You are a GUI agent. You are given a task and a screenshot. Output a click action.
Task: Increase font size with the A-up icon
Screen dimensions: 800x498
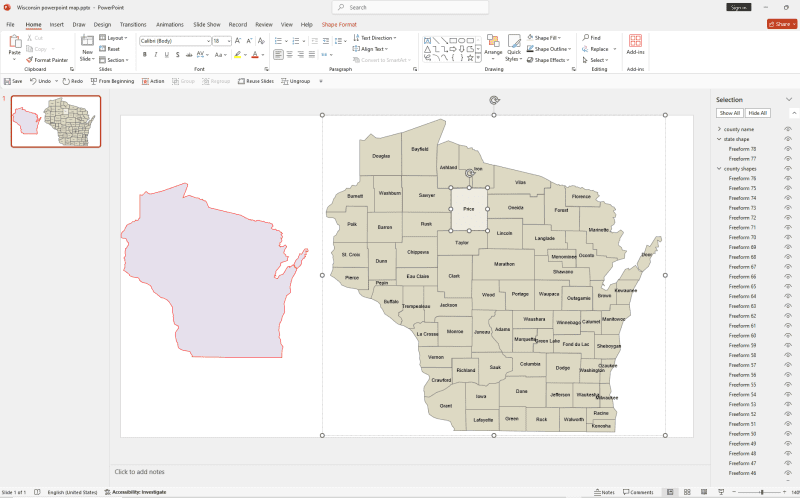(x=238, y=41)
